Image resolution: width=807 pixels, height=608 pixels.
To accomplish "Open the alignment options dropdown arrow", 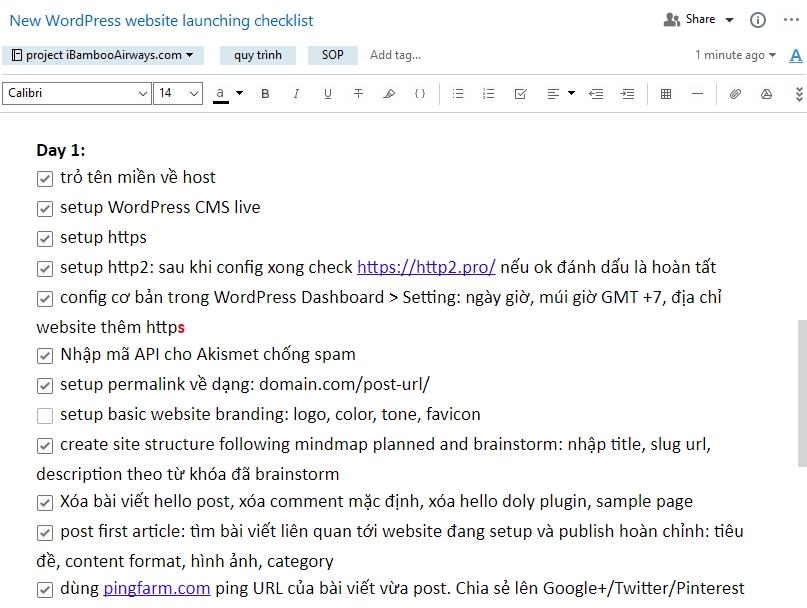I will [x=571, y=94].
